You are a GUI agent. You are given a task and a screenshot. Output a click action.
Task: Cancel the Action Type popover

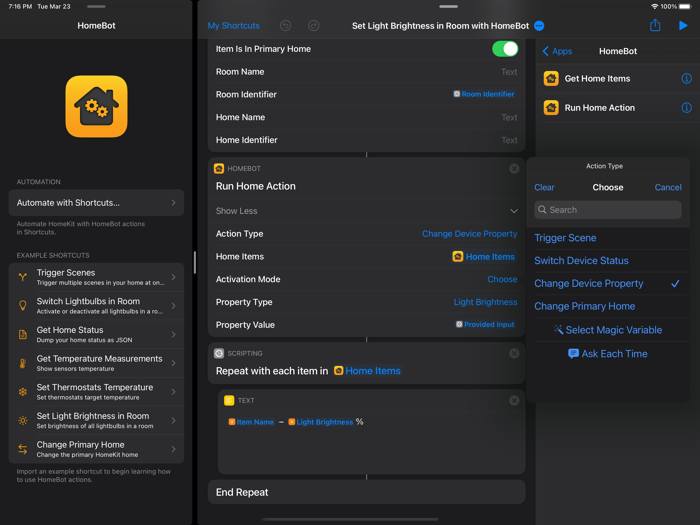click(667, 187)
